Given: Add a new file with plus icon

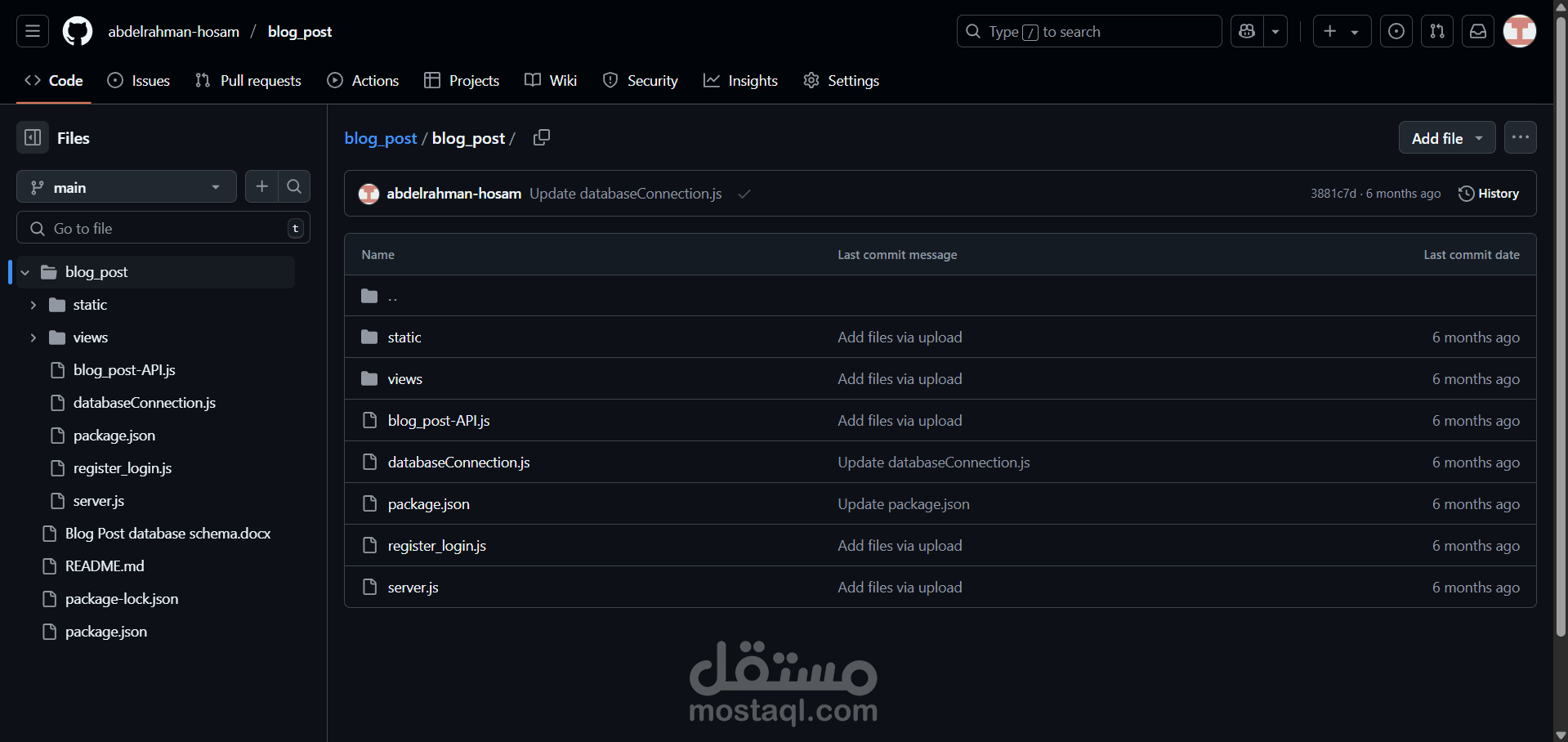Looking at the screenshot, I should [x=261, y=187].
